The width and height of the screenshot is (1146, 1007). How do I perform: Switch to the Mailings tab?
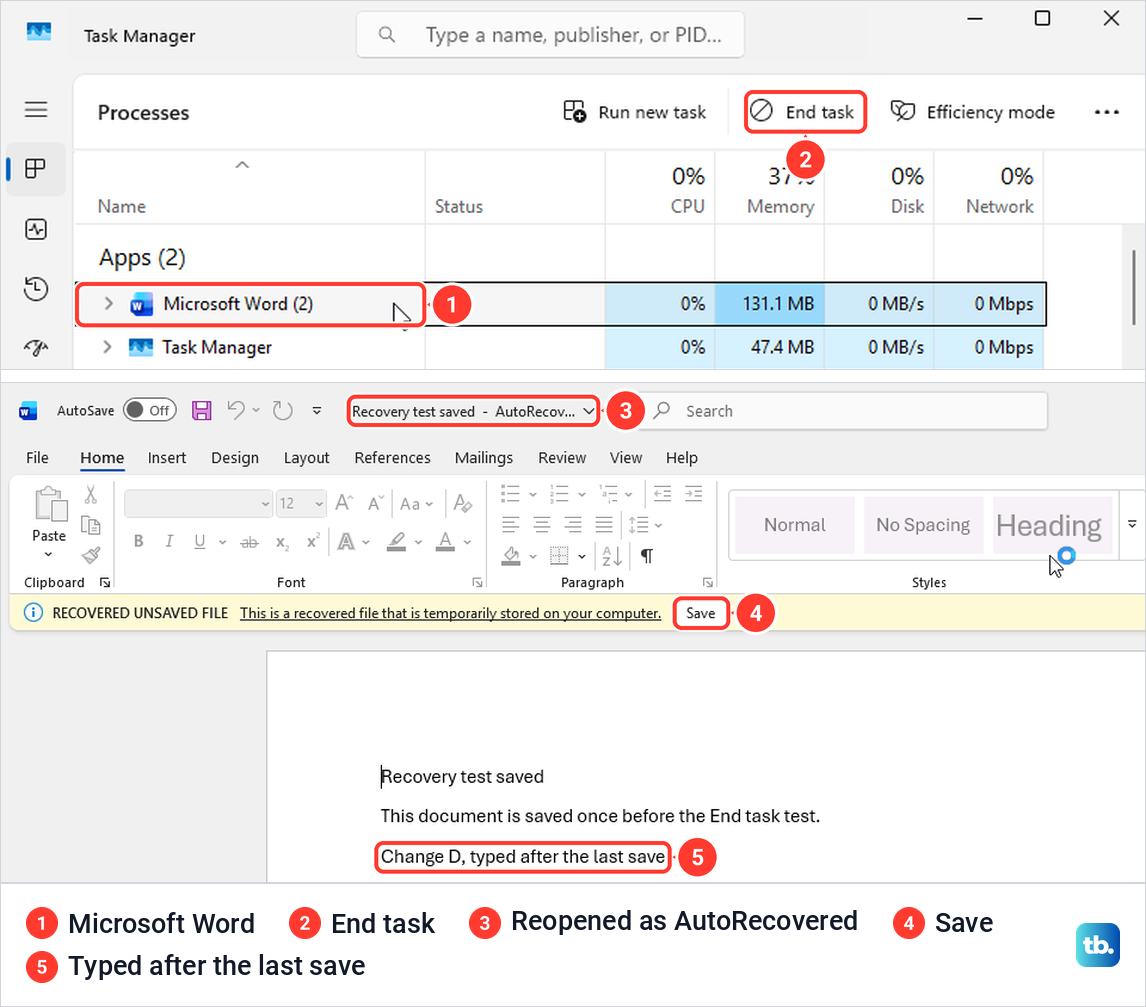pos(484,457)
